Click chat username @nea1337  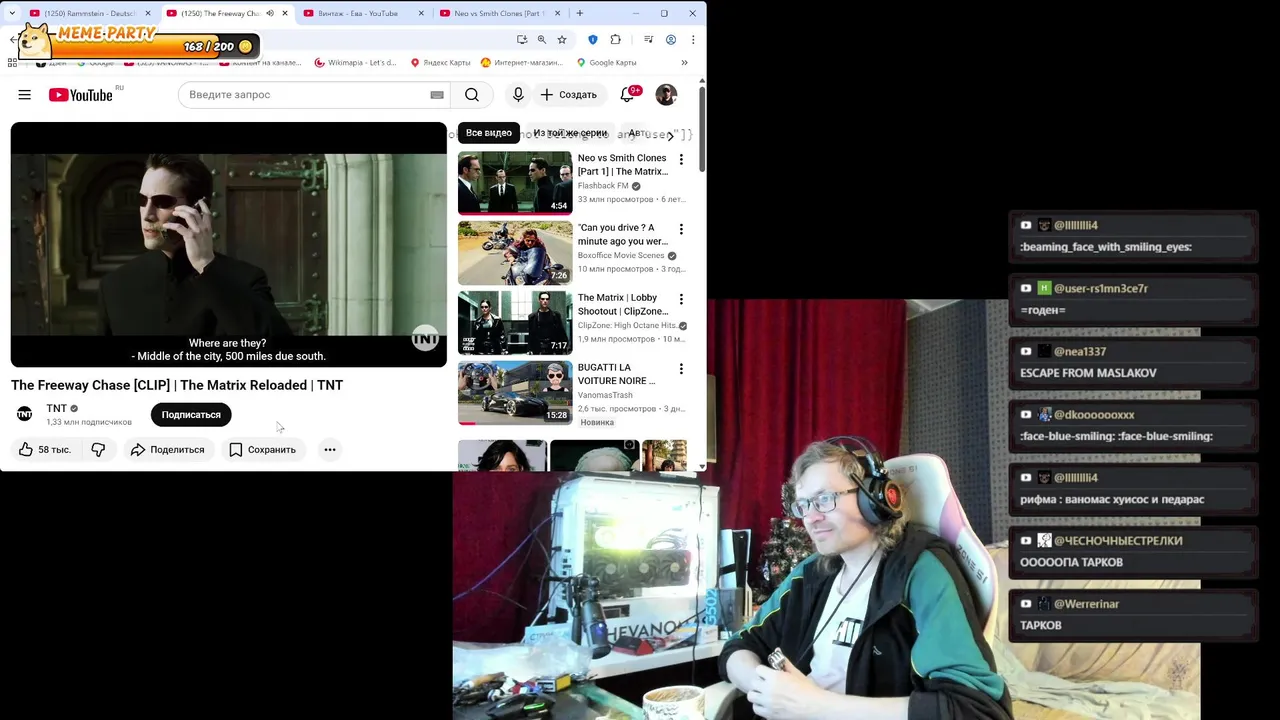tap(1080, 352)
